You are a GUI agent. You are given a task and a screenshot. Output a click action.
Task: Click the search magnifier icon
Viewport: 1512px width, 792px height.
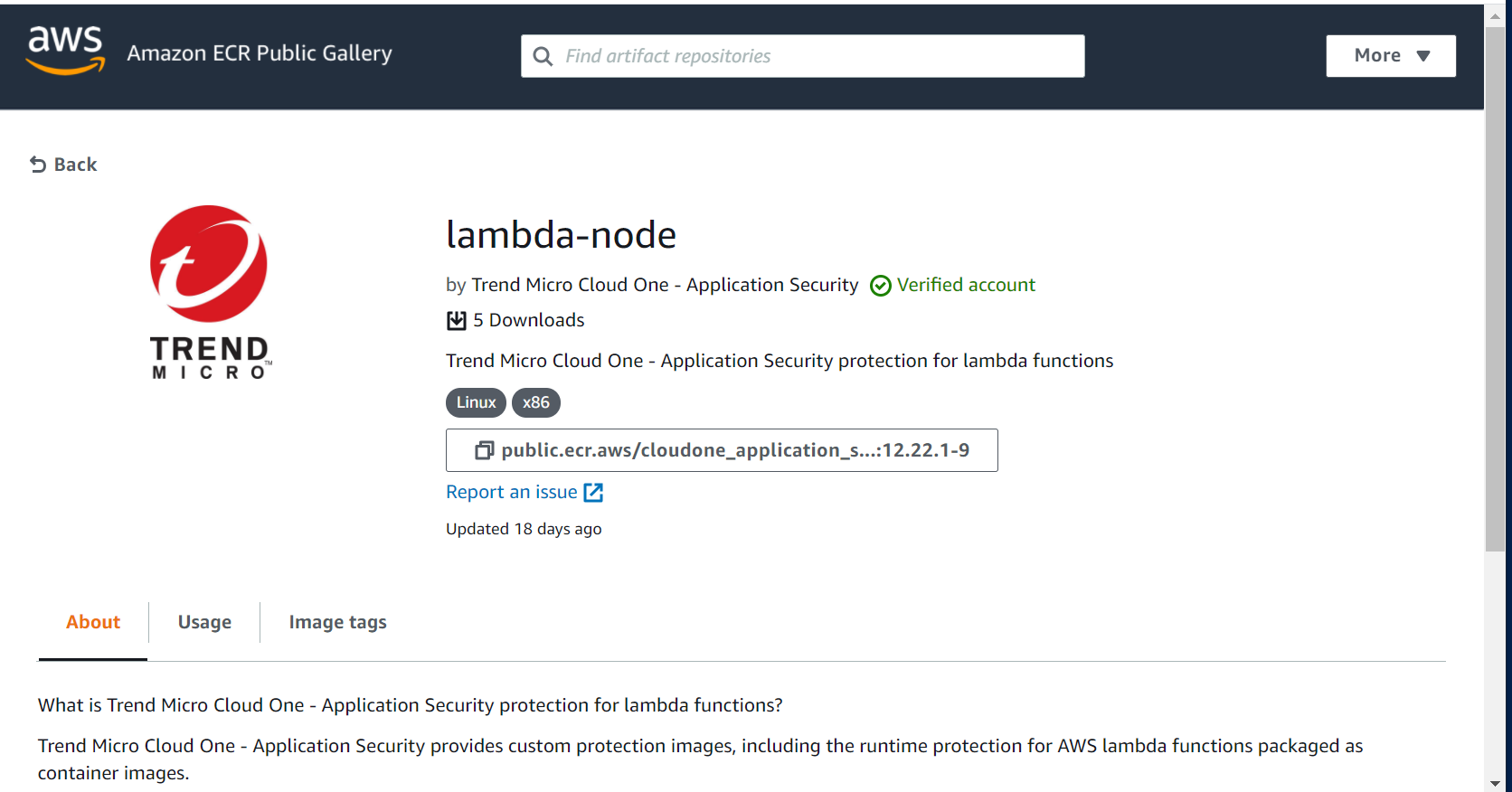(x=543, y=56)
